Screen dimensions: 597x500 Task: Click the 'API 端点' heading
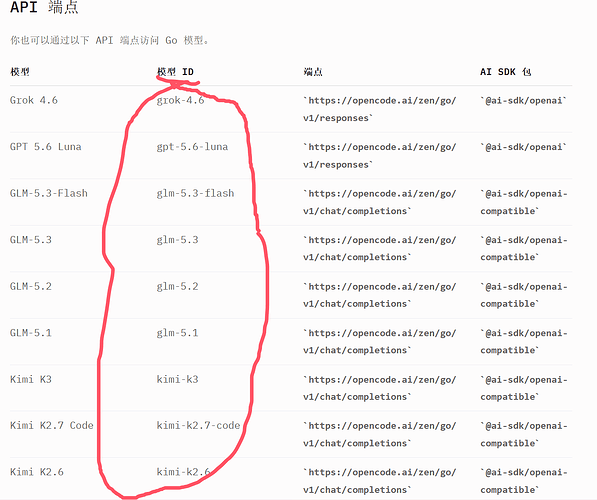(44, 7)
